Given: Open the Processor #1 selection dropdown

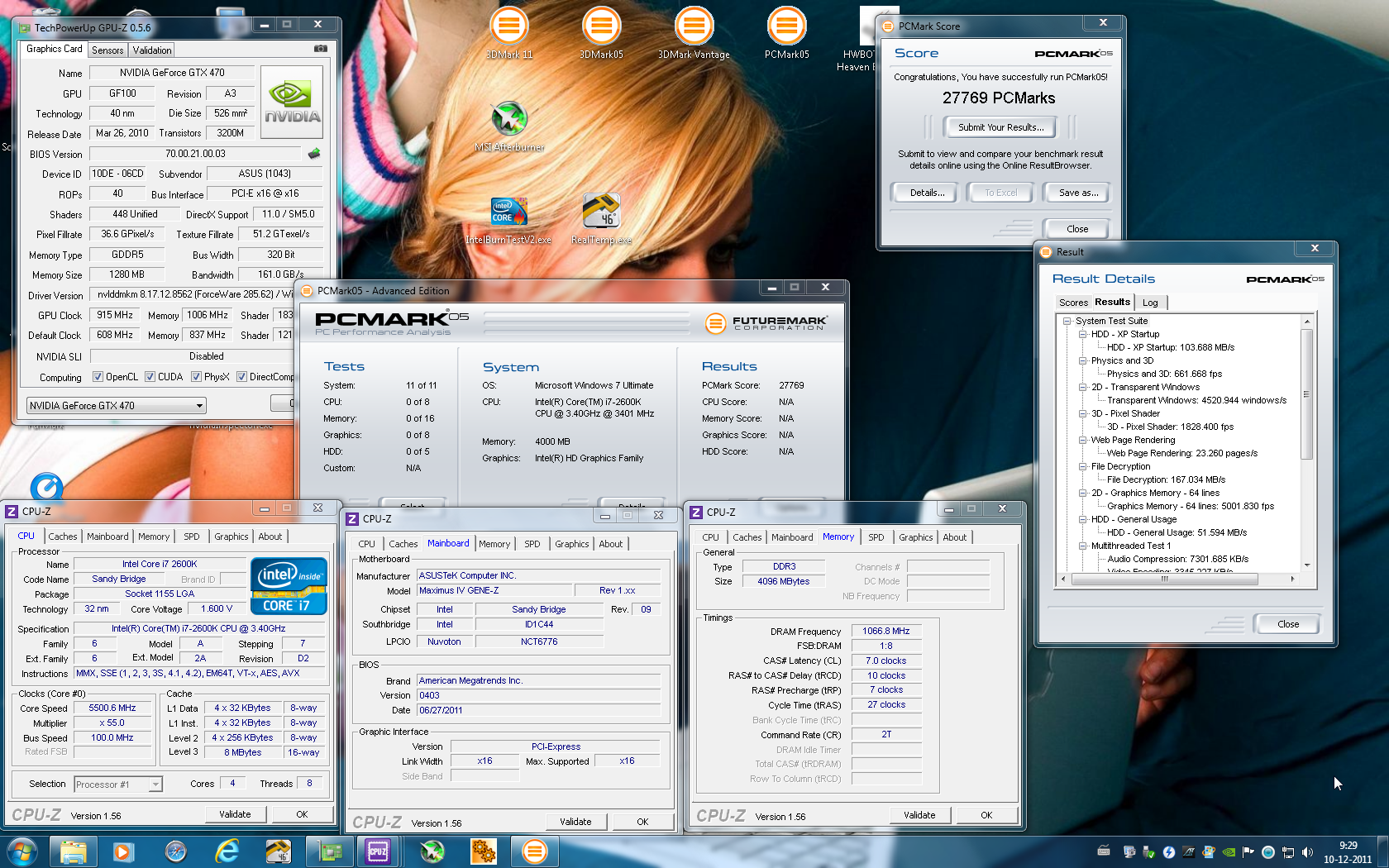Looking at the screenshot, I should 117,785.
